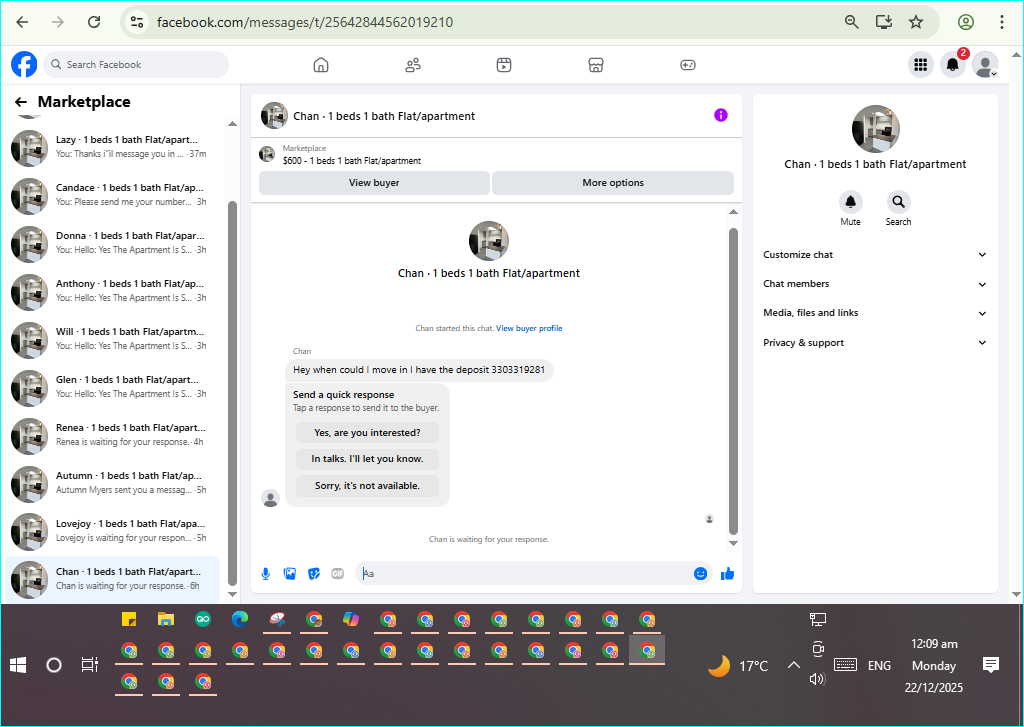Reload the browser page
Image resolution: width=1024 pixels, height=727 pixels.
click(94, 22)
